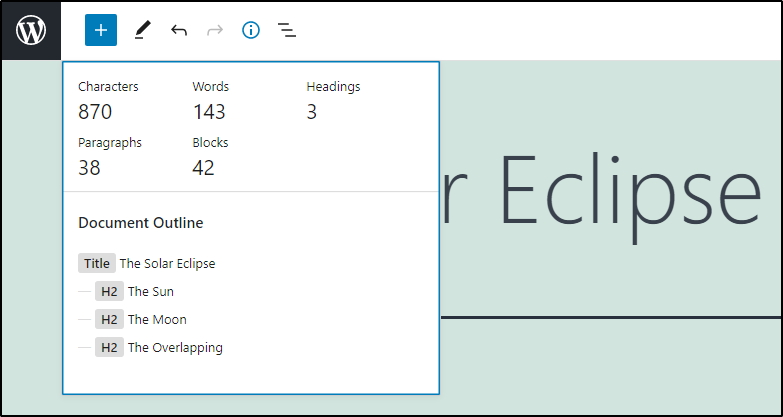Click the Paragraphs label

point(110,143)
